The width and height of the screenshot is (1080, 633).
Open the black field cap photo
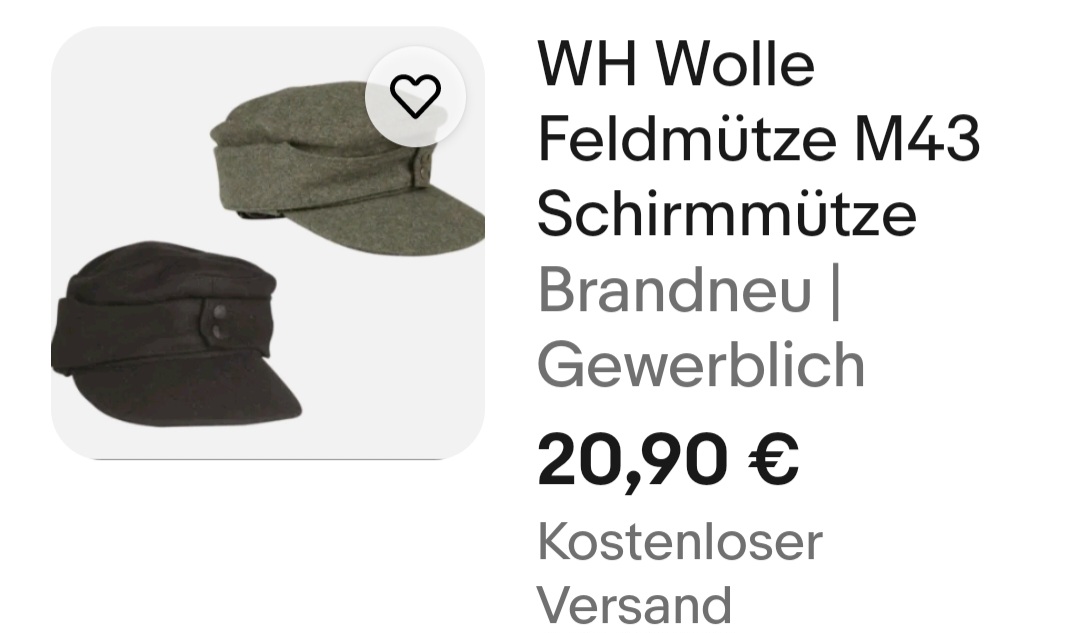pos(176,333)
